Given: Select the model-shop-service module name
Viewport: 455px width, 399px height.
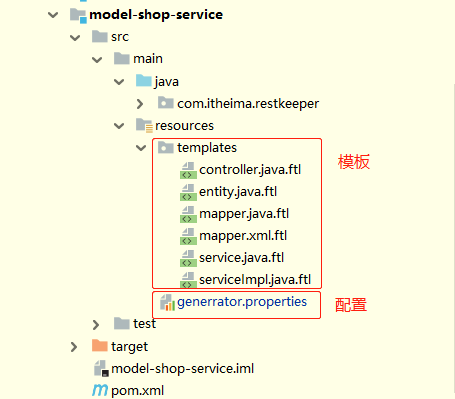Looking at the screenshot, I should (x=156, y=15).
